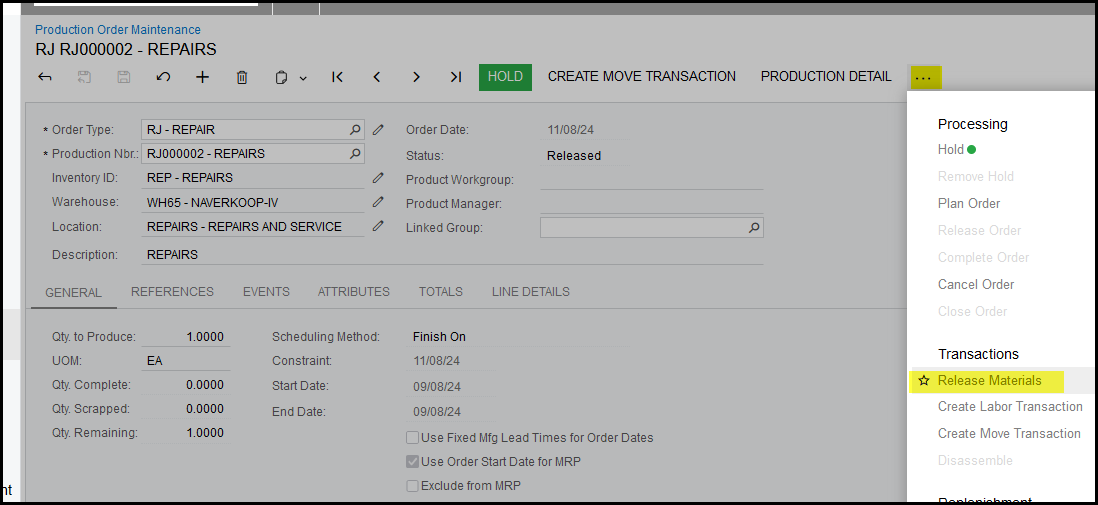This screenshot has width=1098, height=505.
Task: Open the Linked Group lookup selector
Action: [754, 228]
